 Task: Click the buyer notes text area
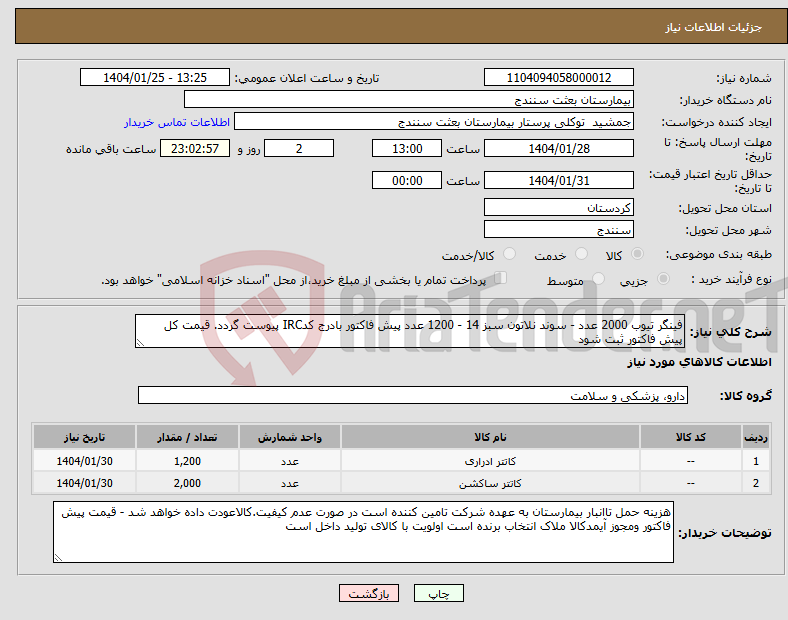click(x=363, y=532)
